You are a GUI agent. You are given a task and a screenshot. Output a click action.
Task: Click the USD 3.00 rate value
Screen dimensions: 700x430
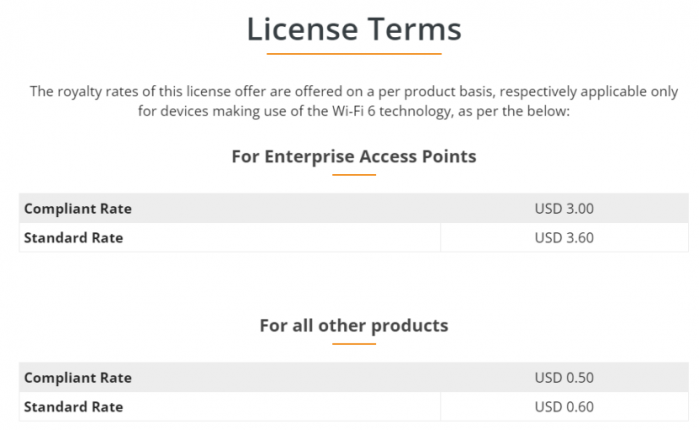coord(564,209)
